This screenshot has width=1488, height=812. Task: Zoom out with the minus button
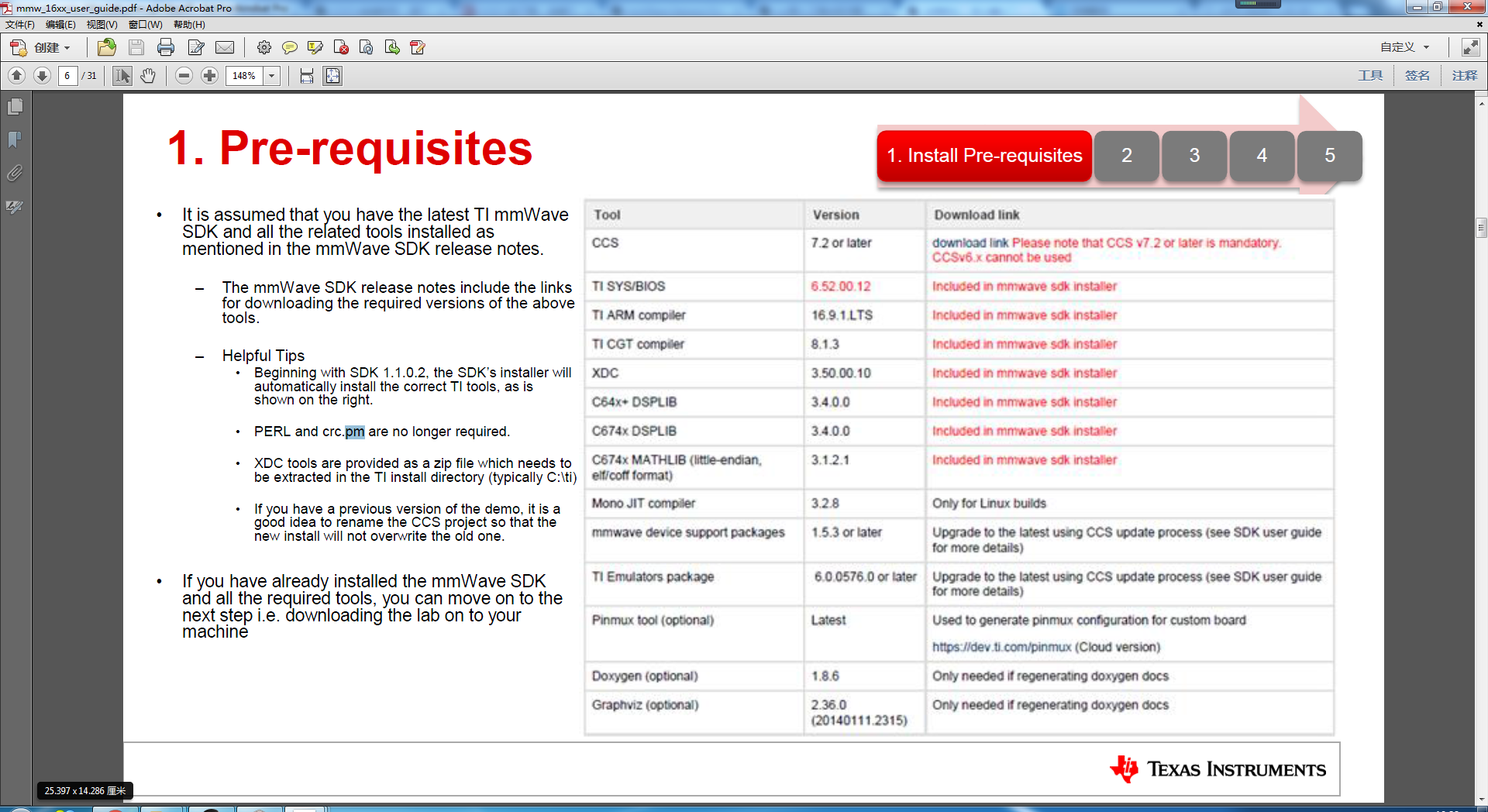(184, 75)
